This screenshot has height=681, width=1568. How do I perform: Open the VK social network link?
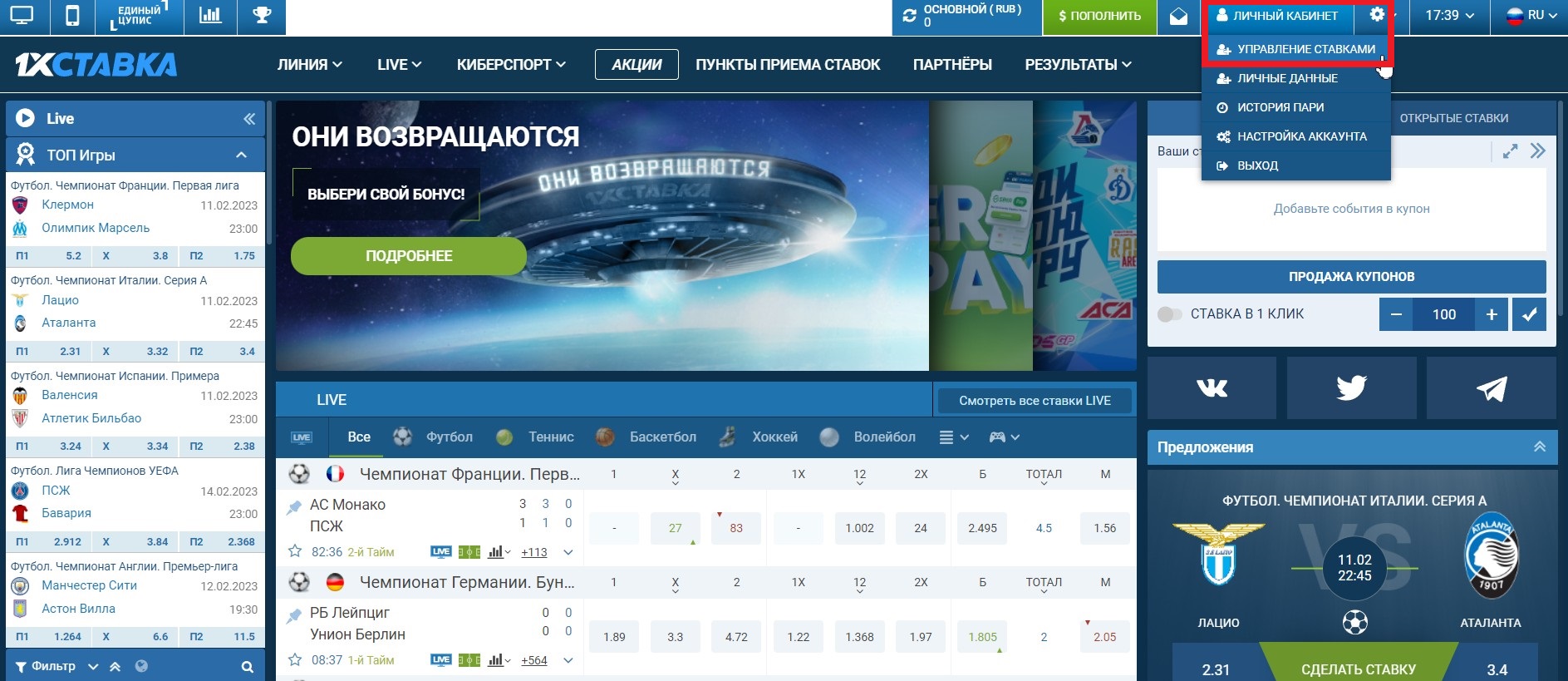click(1212, 387)
